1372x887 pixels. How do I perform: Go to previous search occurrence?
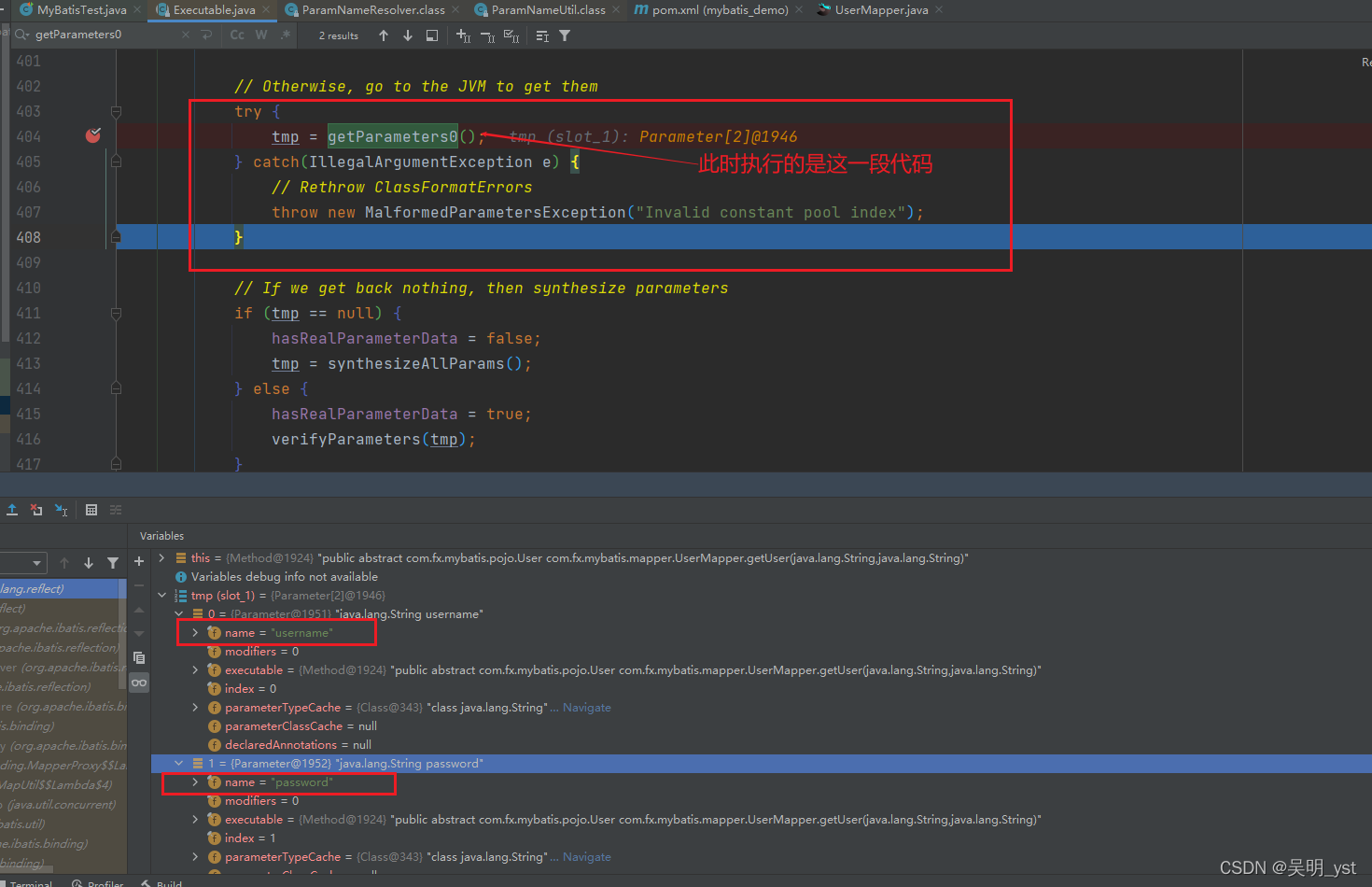384,35
